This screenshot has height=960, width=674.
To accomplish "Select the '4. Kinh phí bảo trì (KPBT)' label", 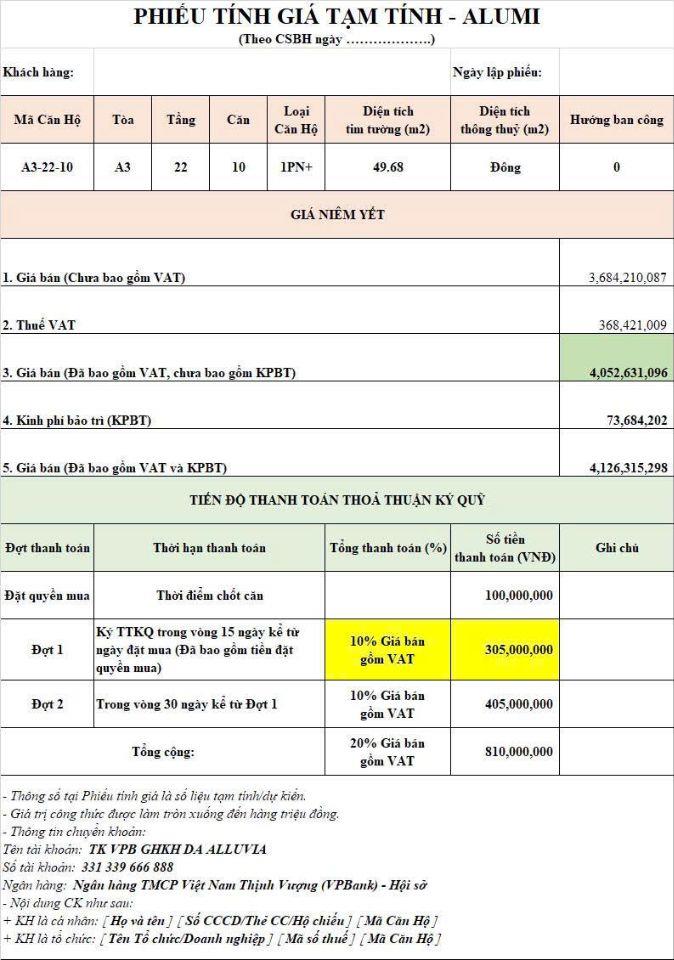I will (x=77, y=420).
